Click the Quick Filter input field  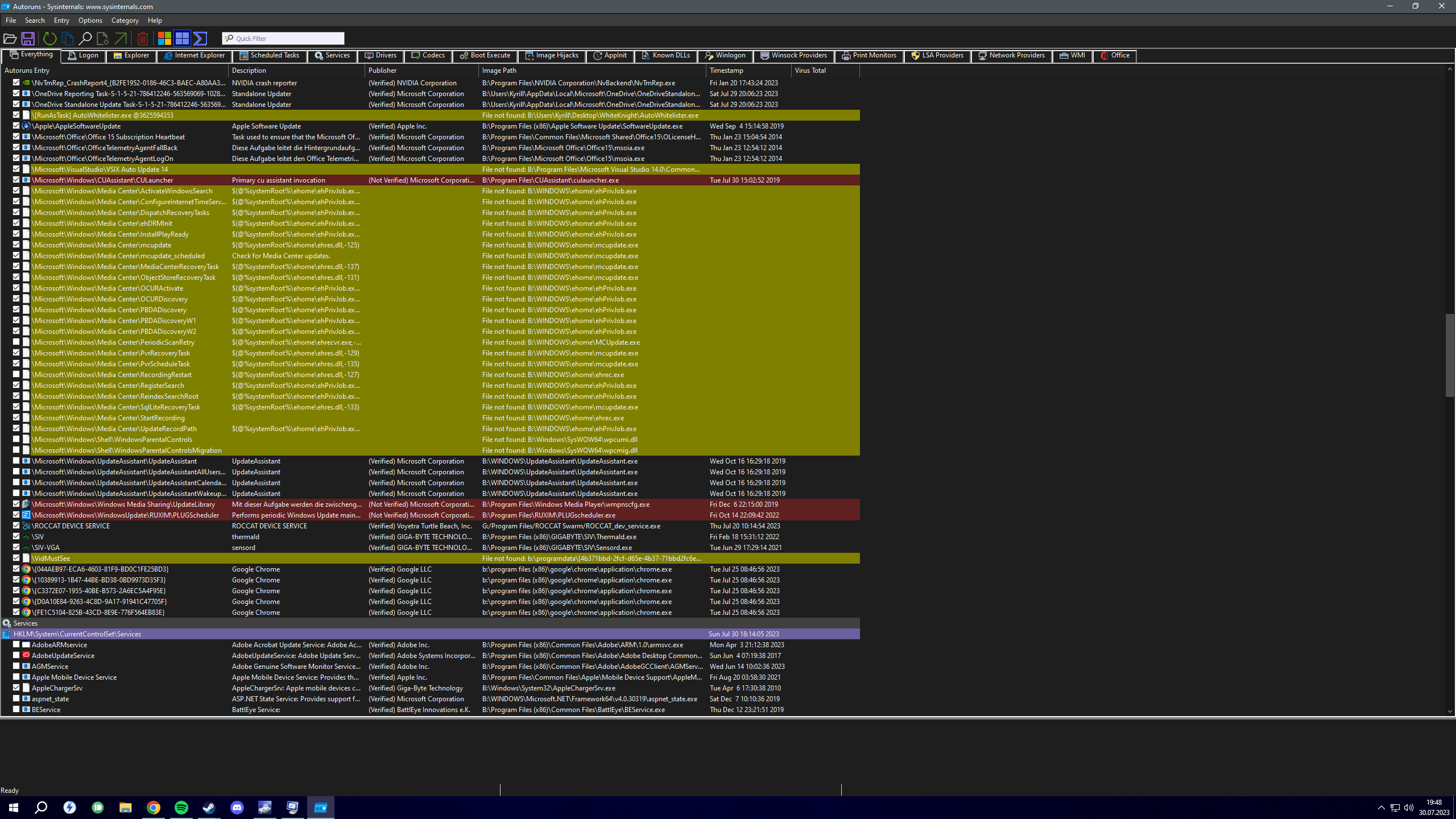(x=287, y=39)
